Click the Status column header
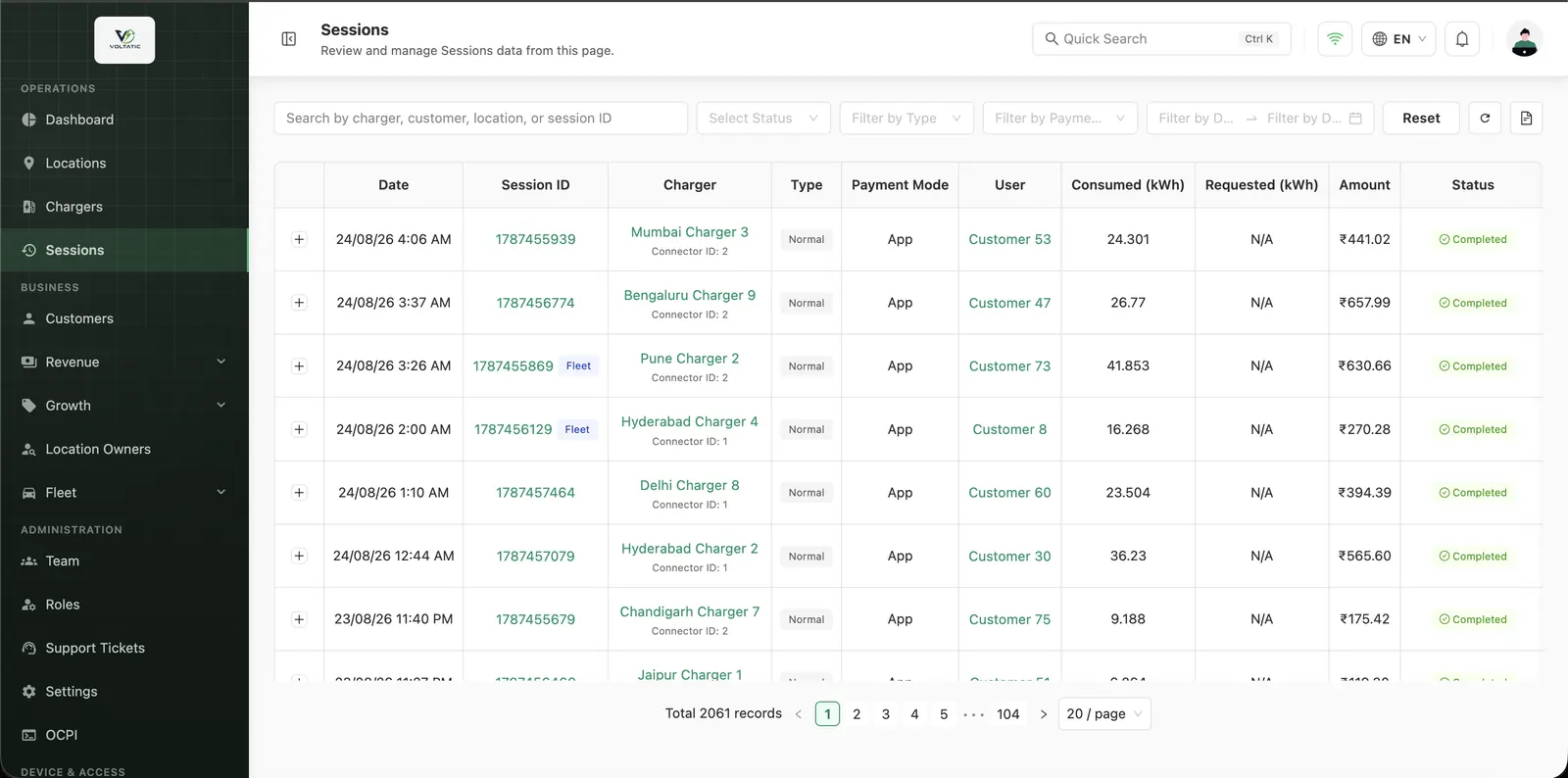The image size is (1568, 778). tap(1472, 185)
